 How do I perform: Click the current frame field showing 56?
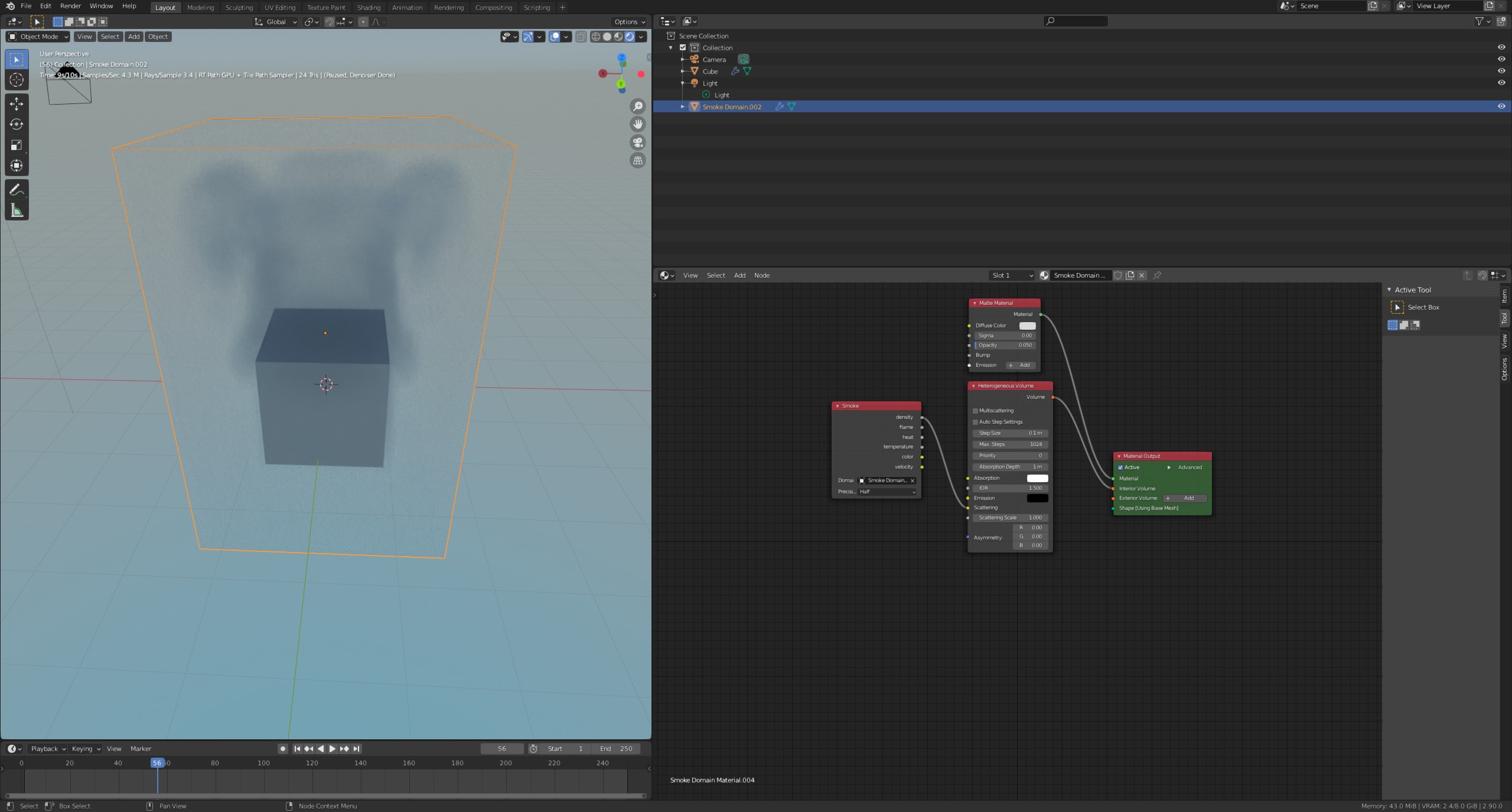501,749
